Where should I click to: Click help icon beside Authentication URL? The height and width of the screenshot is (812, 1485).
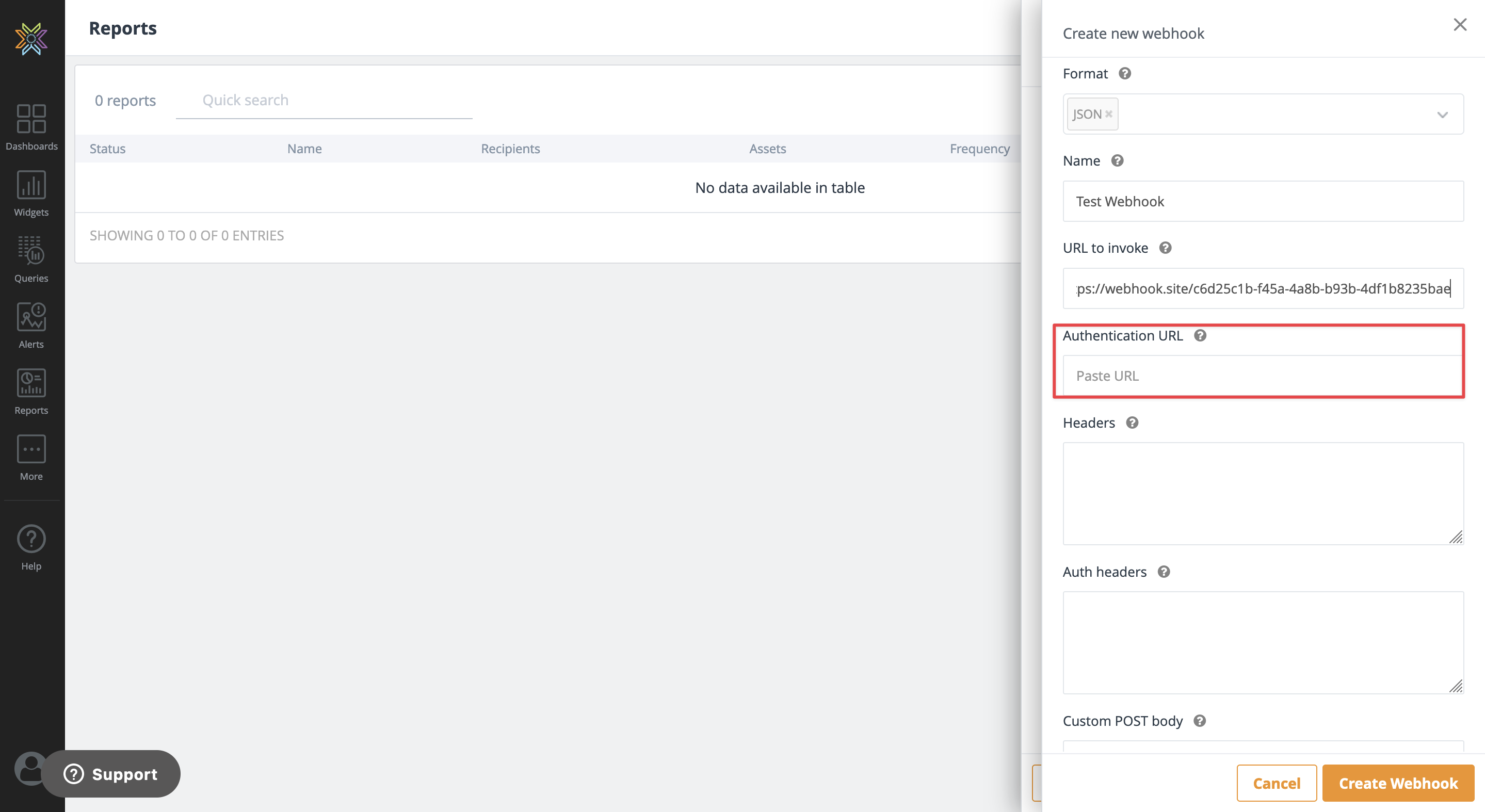pyautogui.click(x=1200, y=335)
